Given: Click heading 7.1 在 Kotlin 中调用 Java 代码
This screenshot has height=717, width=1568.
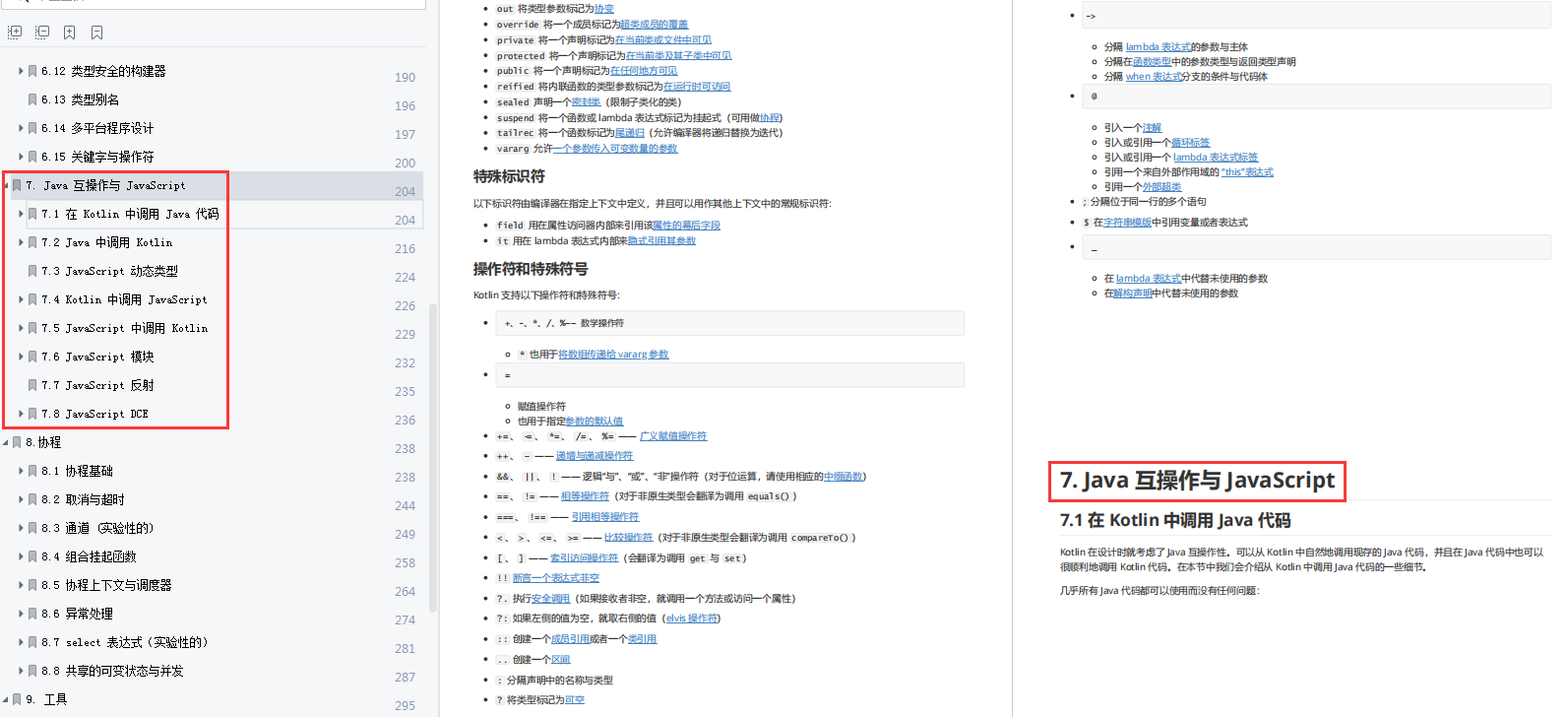Looking at the screenshot, I should click(x=1175, y=520).
